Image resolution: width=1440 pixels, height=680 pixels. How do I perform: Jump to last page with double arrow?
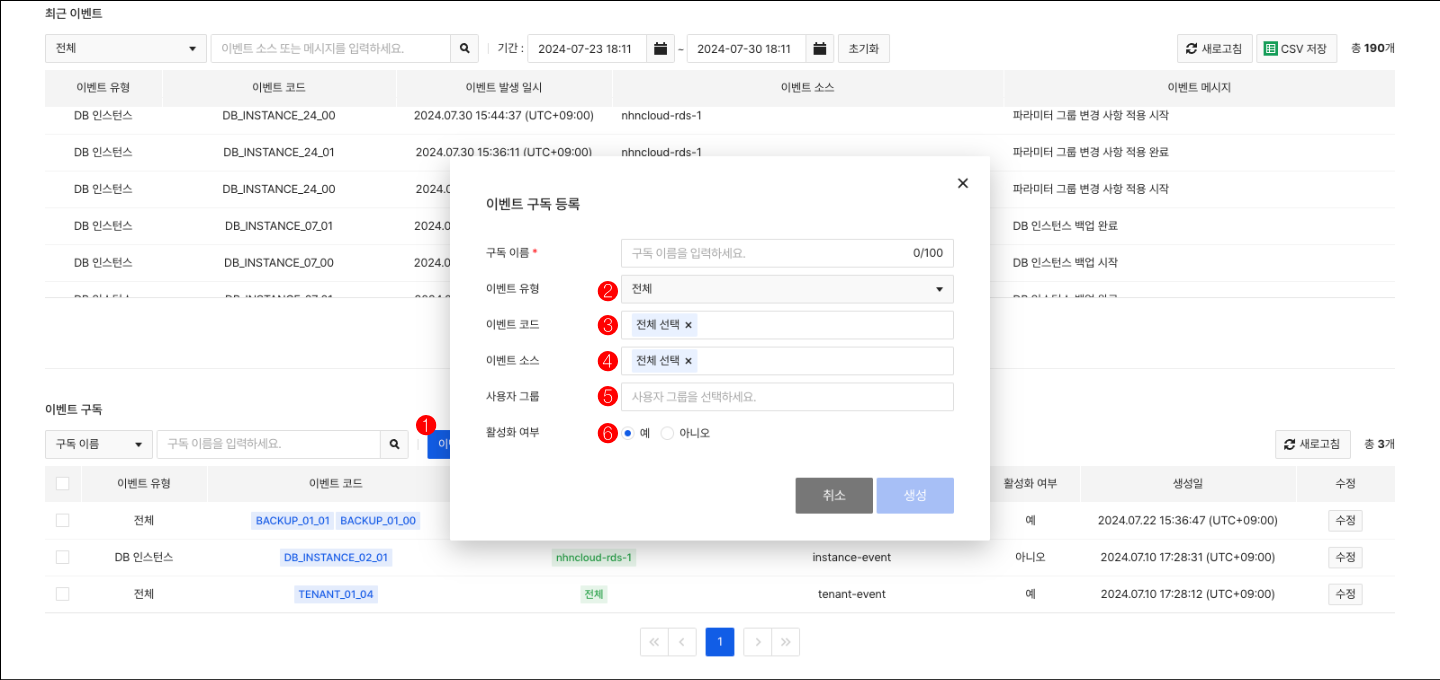pos(786,642)
